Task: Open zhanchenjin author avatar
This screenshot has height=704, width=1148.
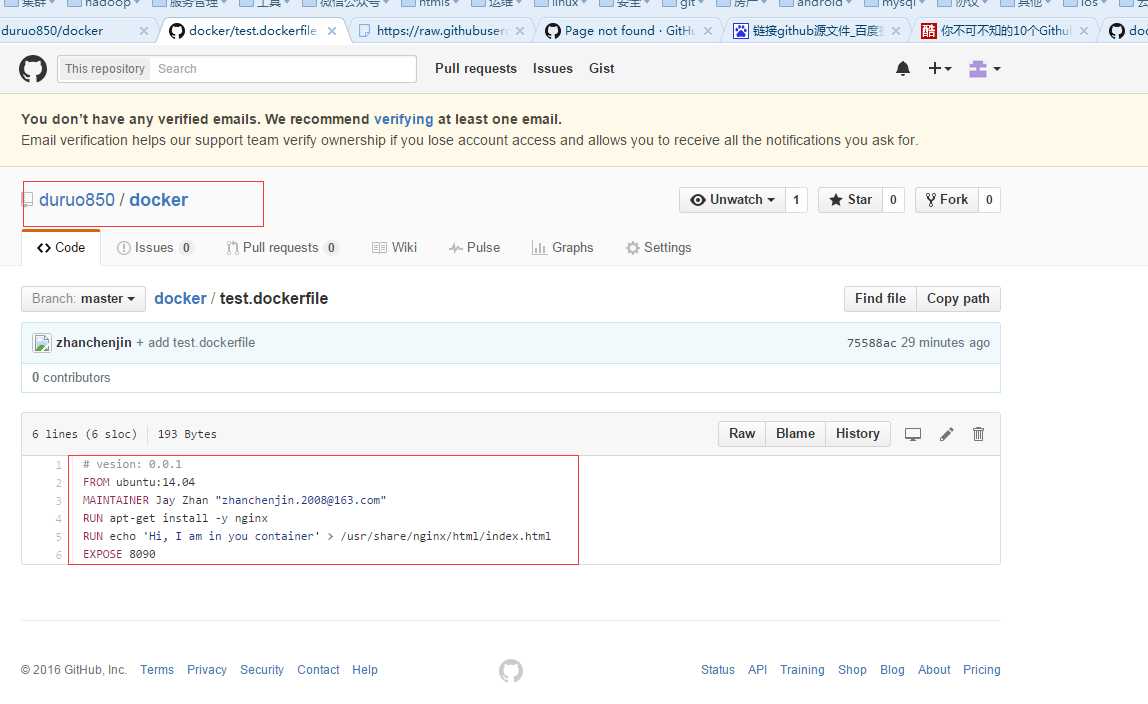Action: pyautogui.click(x=42, y=342)
